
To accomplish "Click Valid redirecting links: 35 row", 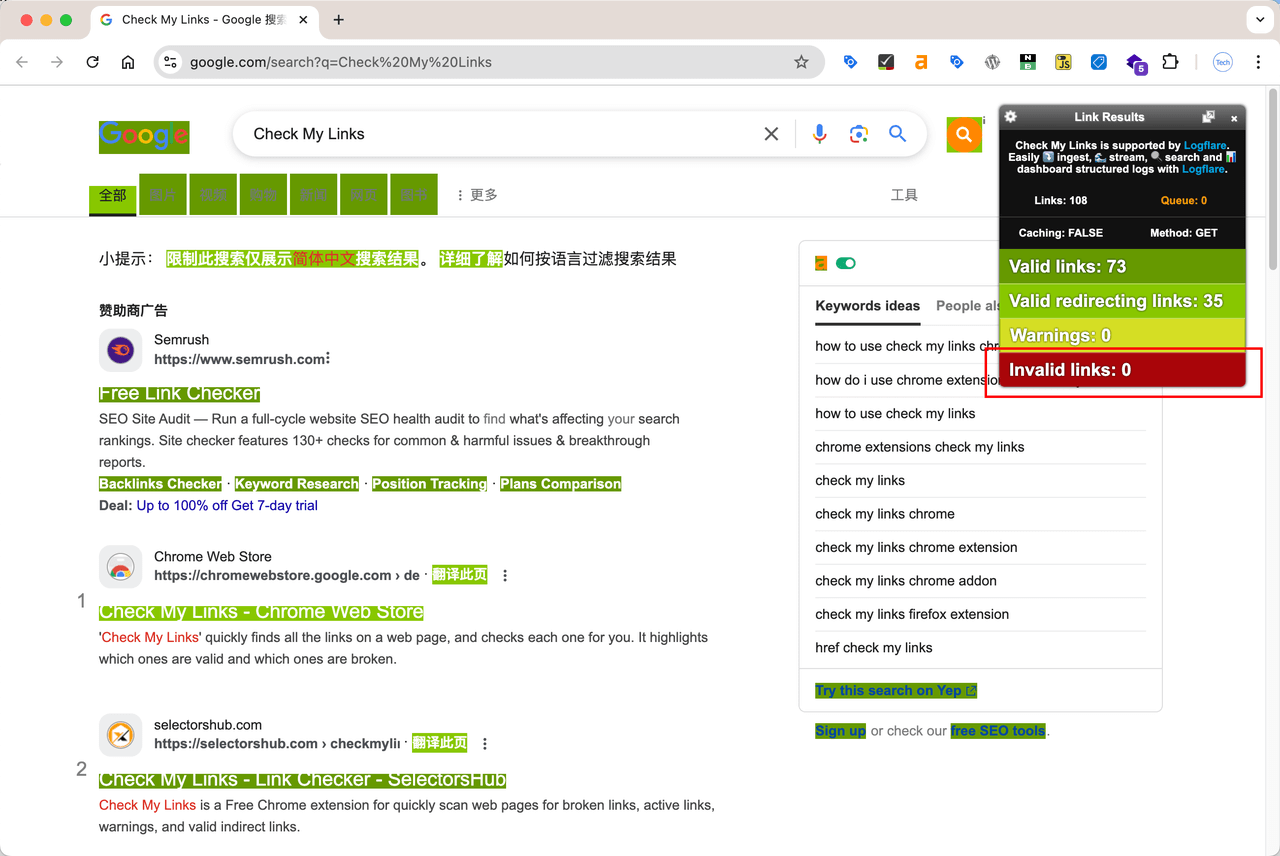I will click(1122, 301).
